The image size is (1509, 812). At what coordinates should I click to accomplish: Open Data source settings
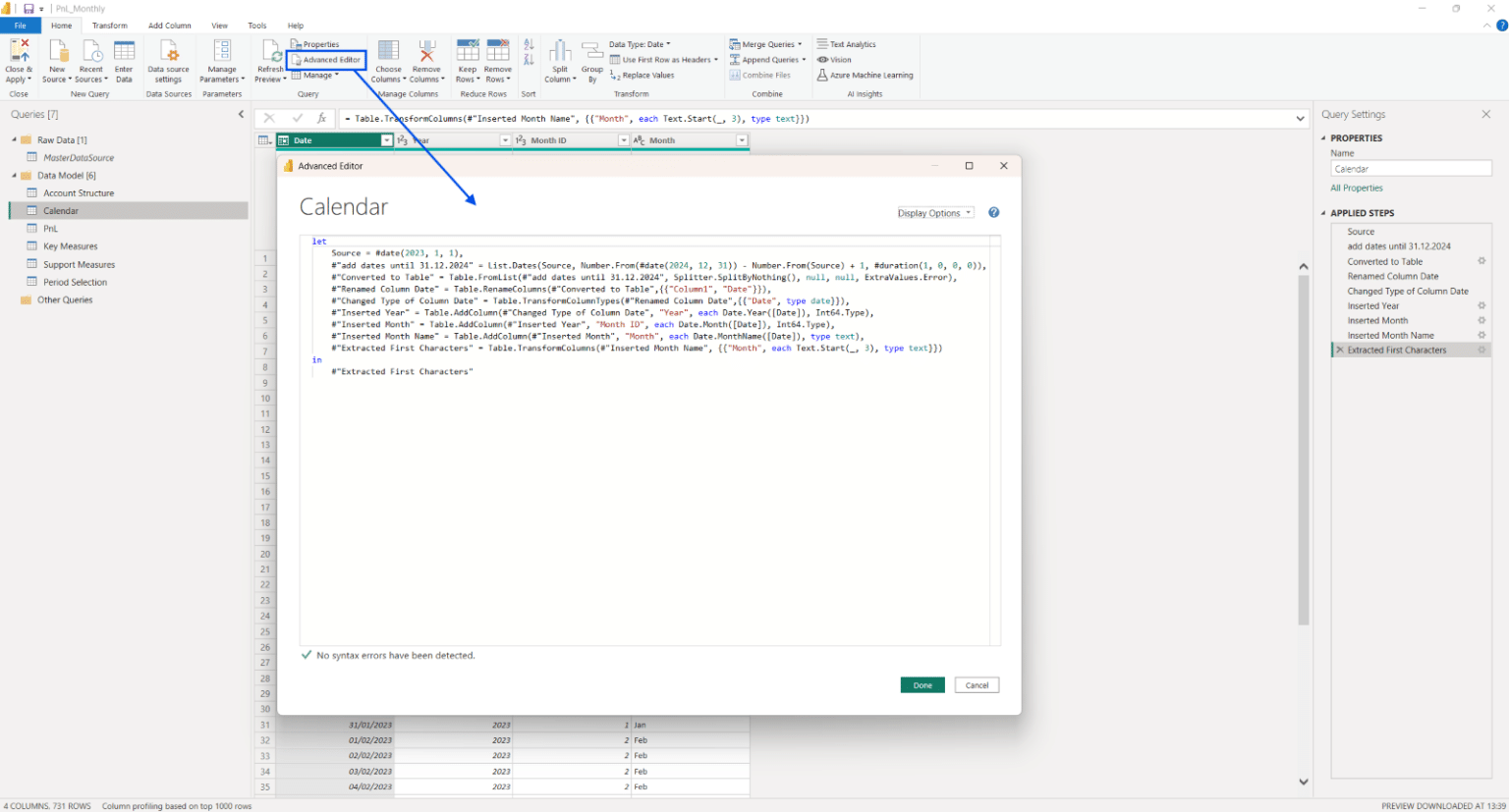coord(168,63)
